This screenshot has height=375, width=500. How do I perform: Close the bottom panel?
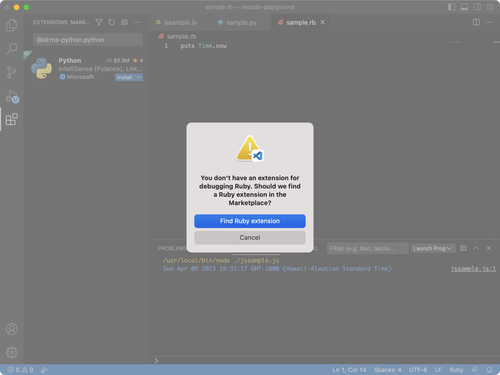489,248
